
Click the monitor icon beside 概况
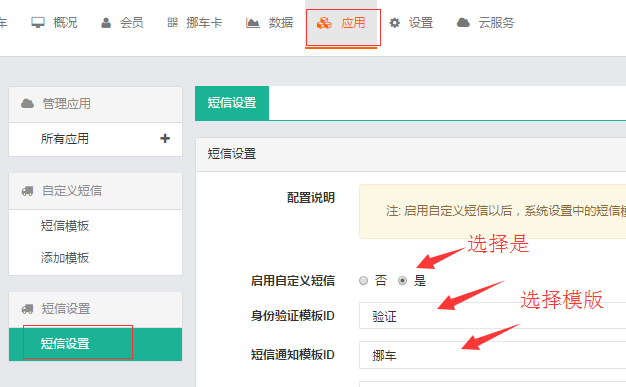[x=38, y=23]
